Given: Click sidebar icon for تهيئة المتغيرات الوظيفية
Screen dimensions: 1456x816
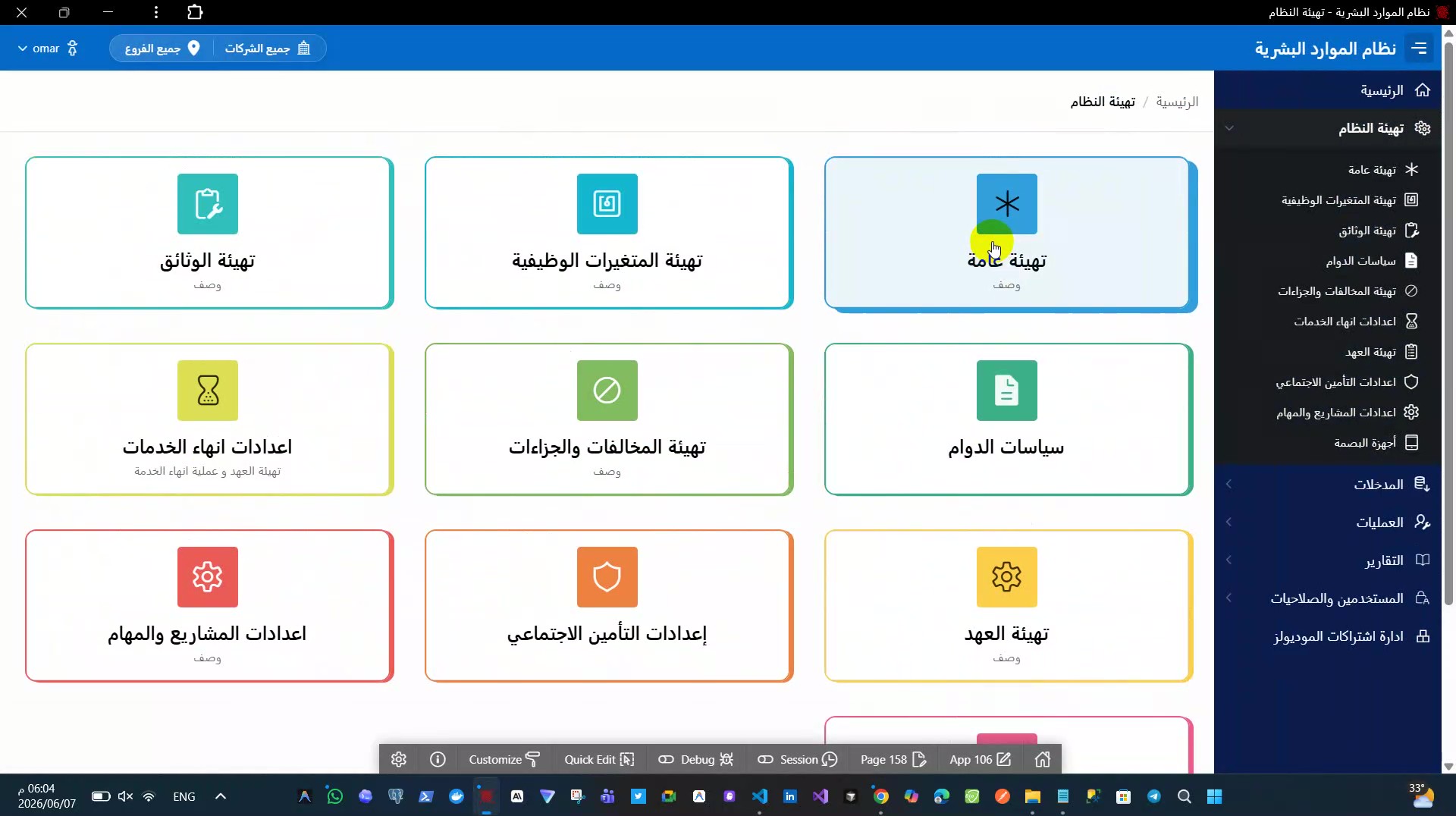Looking at the screenshot, I should click(1411, 200).
